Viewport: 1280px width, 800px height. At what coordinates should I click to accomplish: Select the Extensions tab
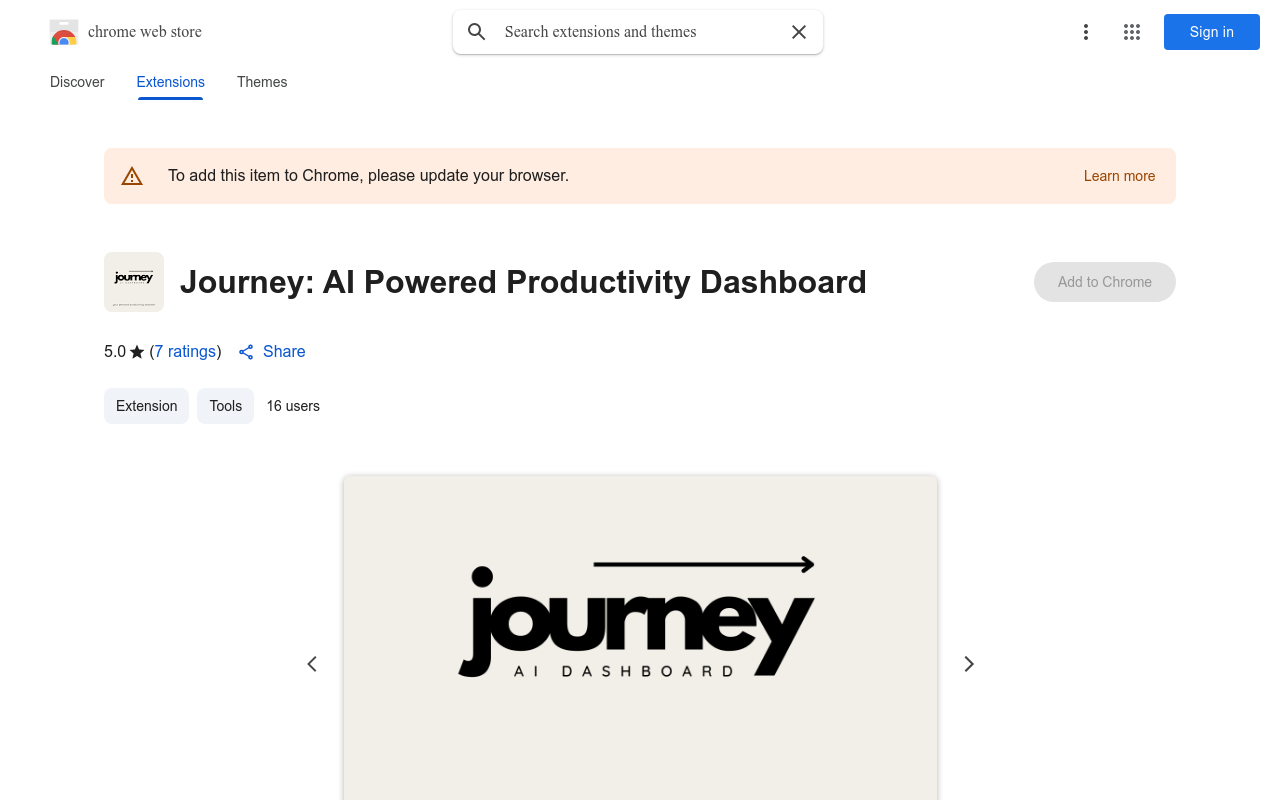coord(170,82)
